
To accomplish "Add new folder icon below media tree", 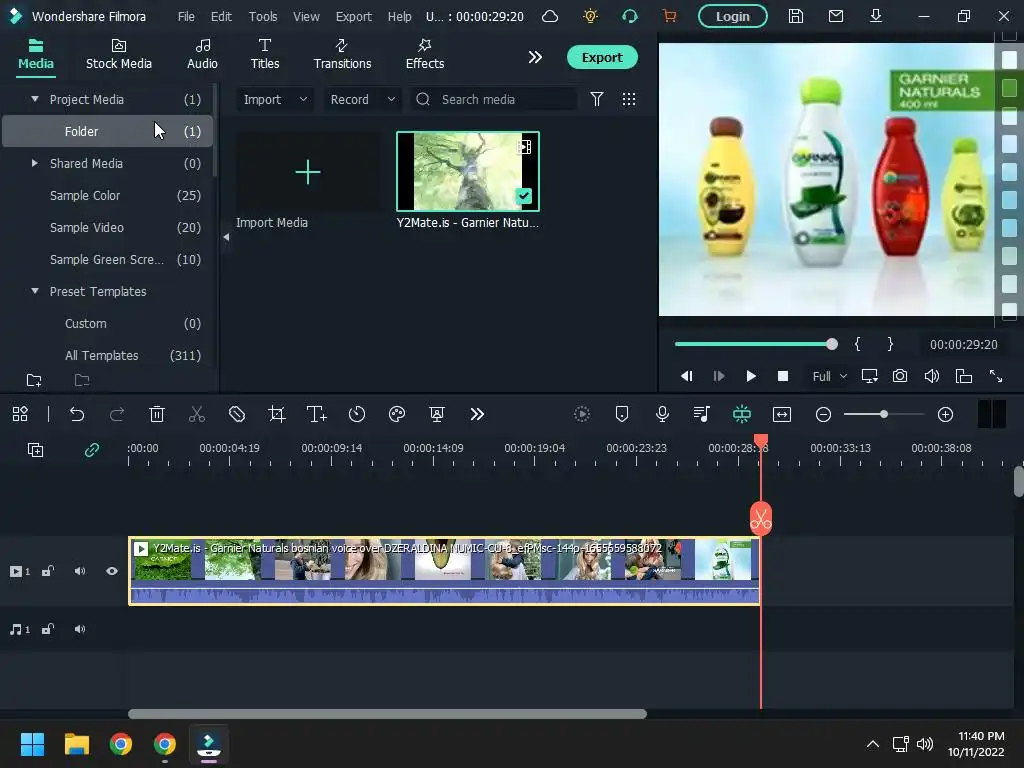I will click(x=34, y=380).
